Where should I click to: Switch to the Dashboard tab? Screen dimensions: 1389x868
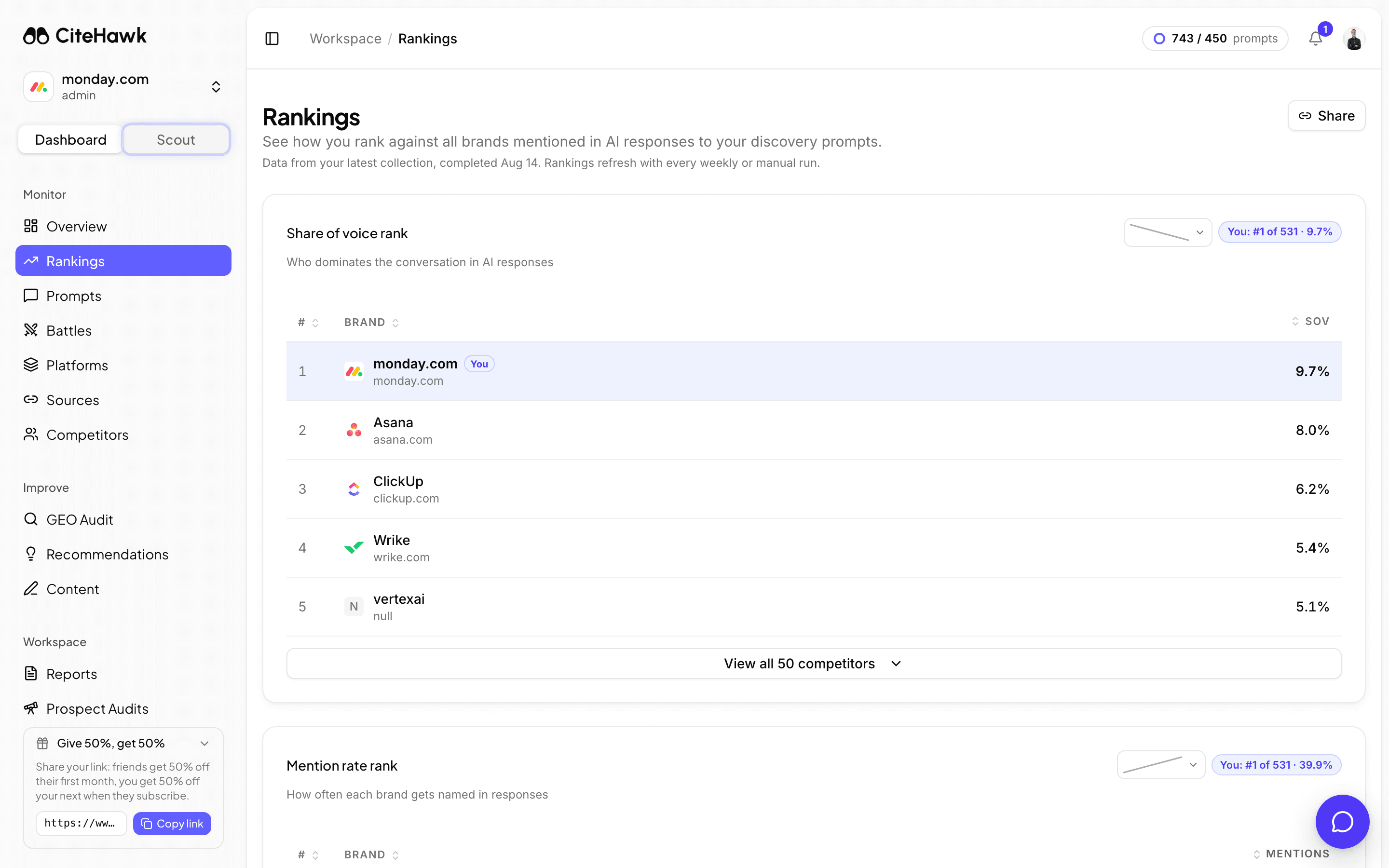click(x=70, y=139)
